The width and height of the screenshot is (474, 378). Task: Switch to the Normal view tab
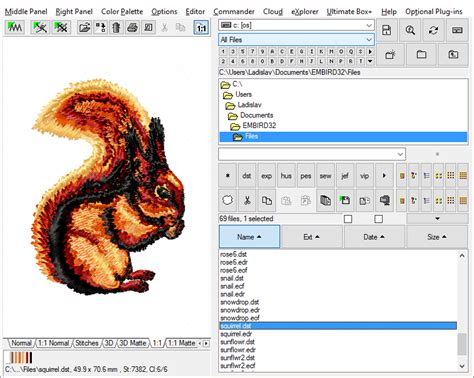[x=21, y=343]
